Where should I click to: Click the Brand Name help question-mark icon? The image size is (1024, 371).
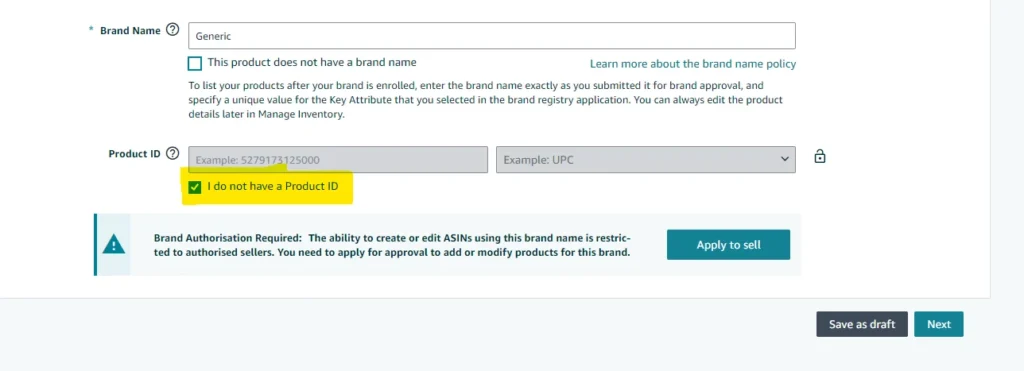[172, 30]
